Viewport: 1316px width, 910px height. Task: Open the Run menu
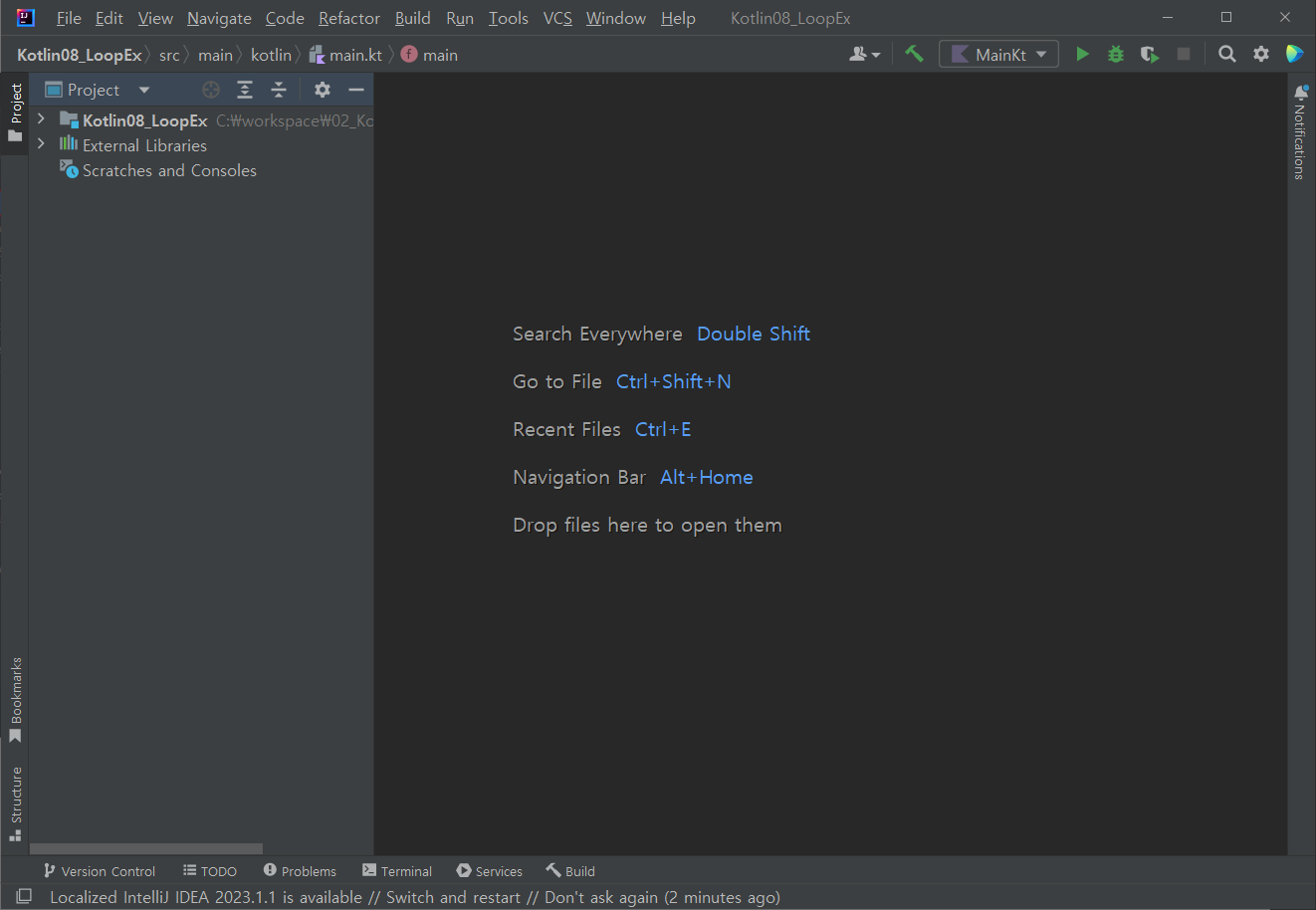pyautogui.click(x=460, y=18)
